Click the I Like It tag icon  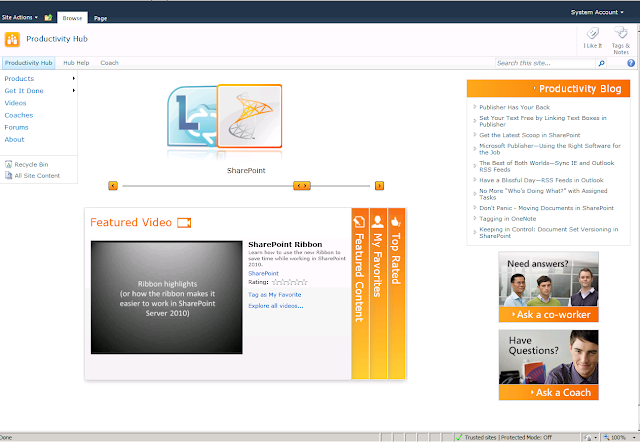click(593, 33)
